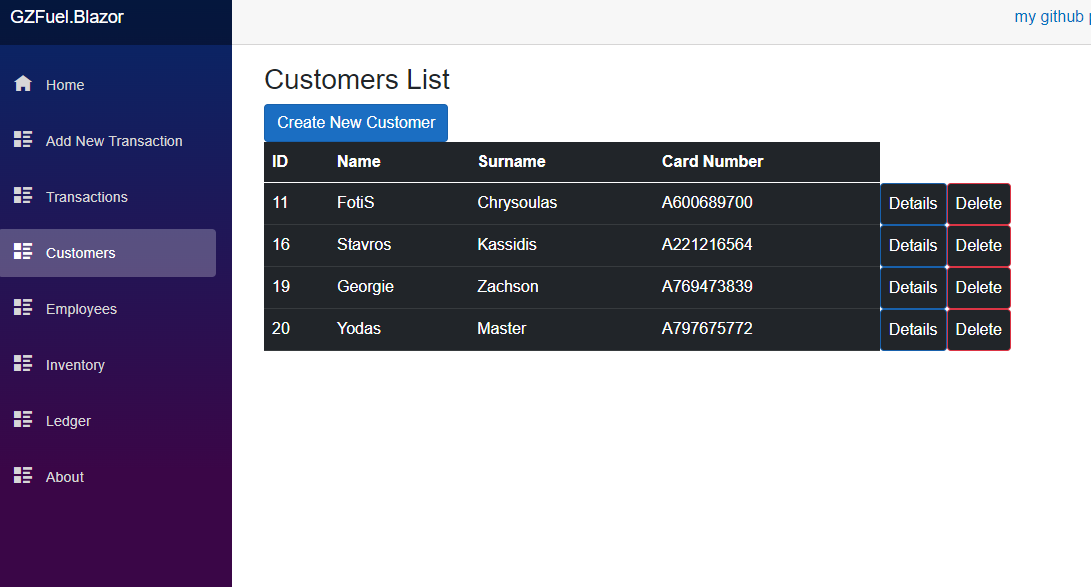The height and width of the screenshot is (587, 1091).
Task: View Details for Stavros Kassidis
Action: click(913, 246)
